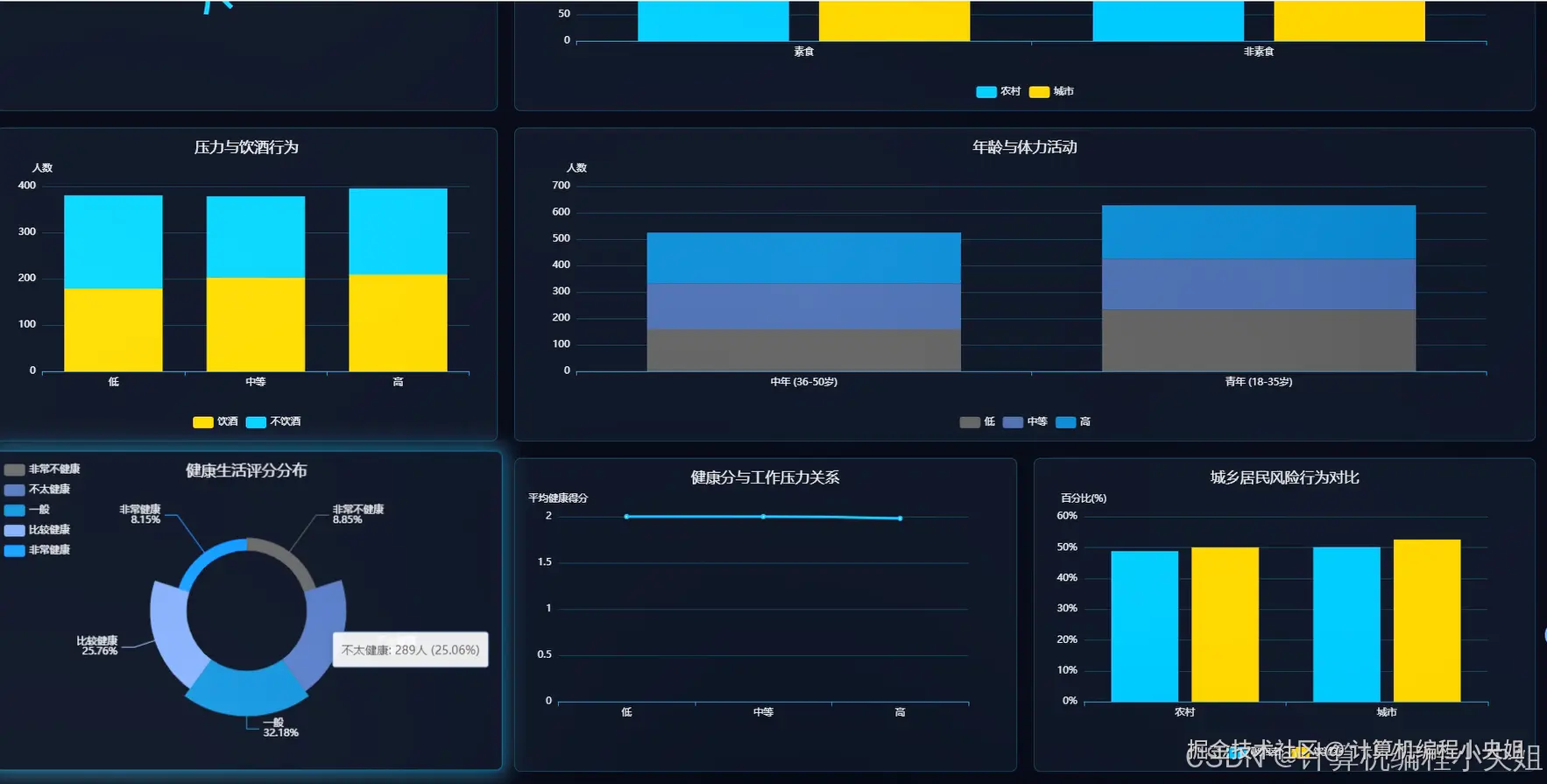Toggle the 农村 legend under the diet chart
The width and height of the screenshot is (1547, 784).
click(x=999, y=91)
